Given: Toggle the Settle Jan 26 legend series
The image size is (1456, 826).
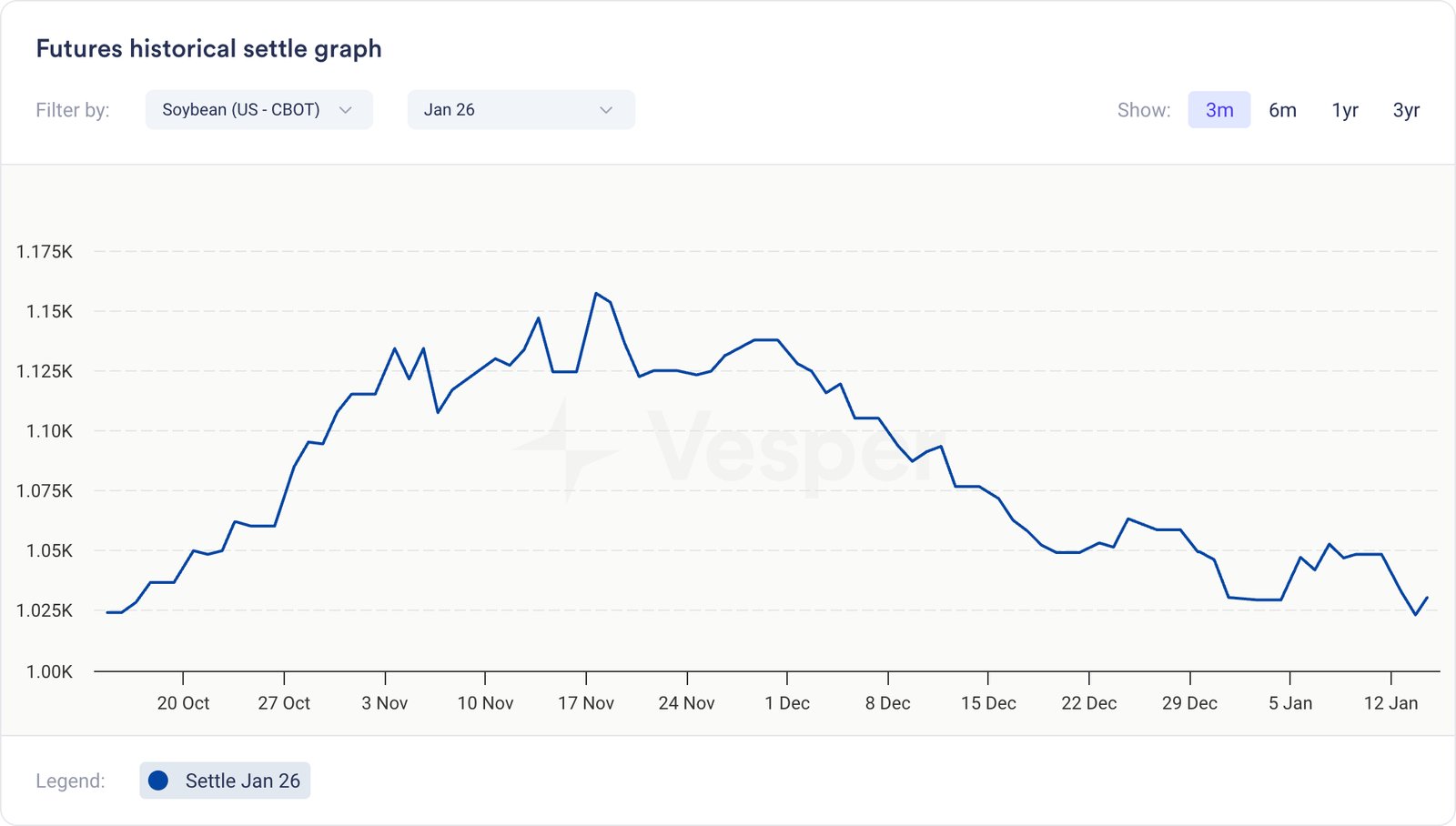Looking at the screenshot, I should (x=225, y=781).
